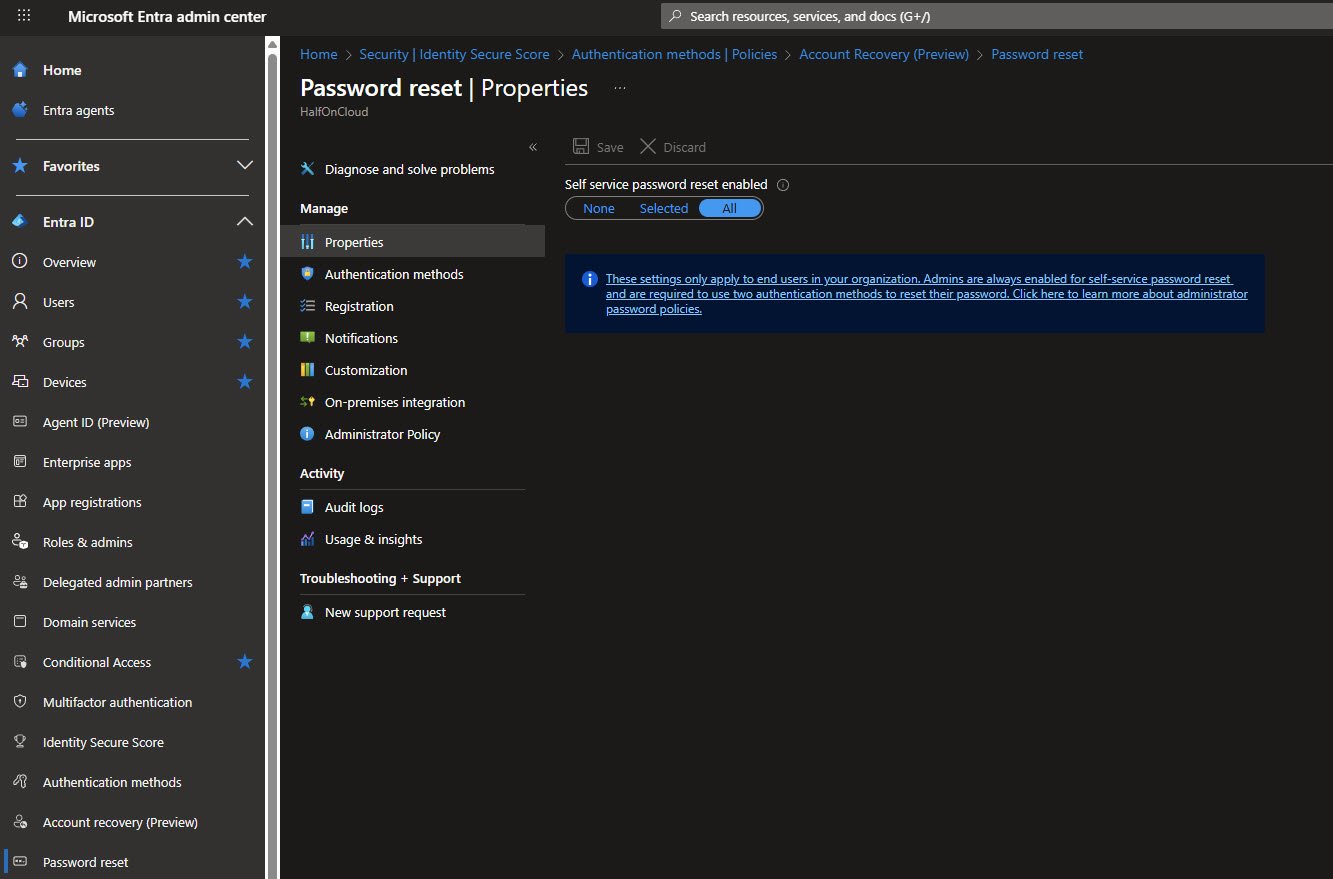Click the info icon beside password reset label
The image size is (1333, 879).
[783, 185]
